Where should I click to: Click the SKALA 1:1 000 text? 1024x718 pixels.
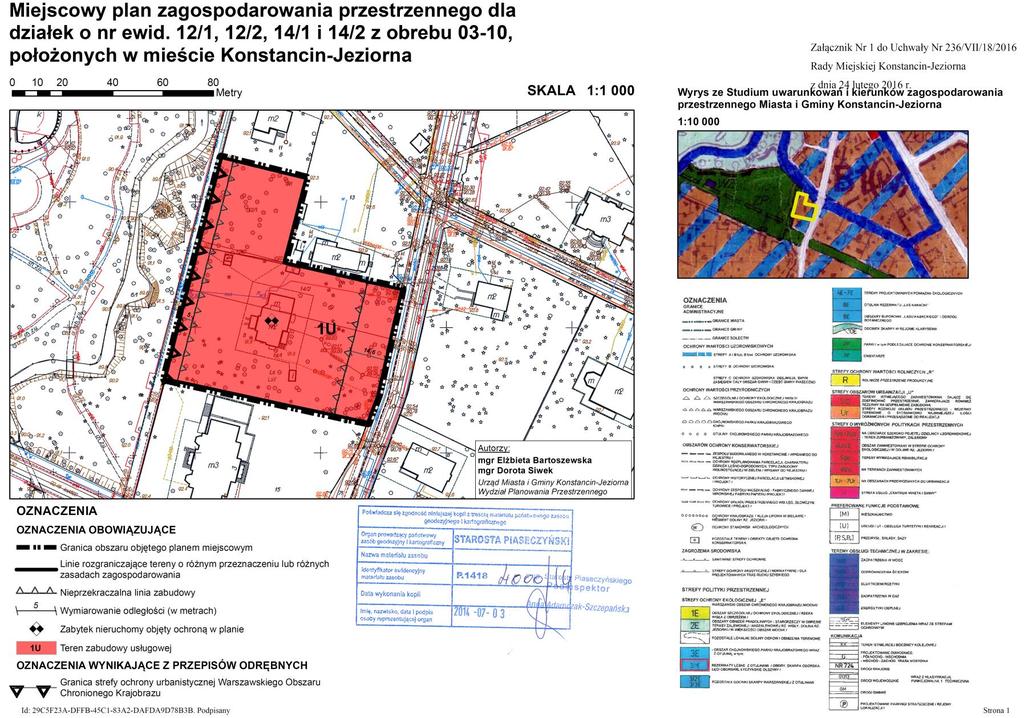click(581, 91)
